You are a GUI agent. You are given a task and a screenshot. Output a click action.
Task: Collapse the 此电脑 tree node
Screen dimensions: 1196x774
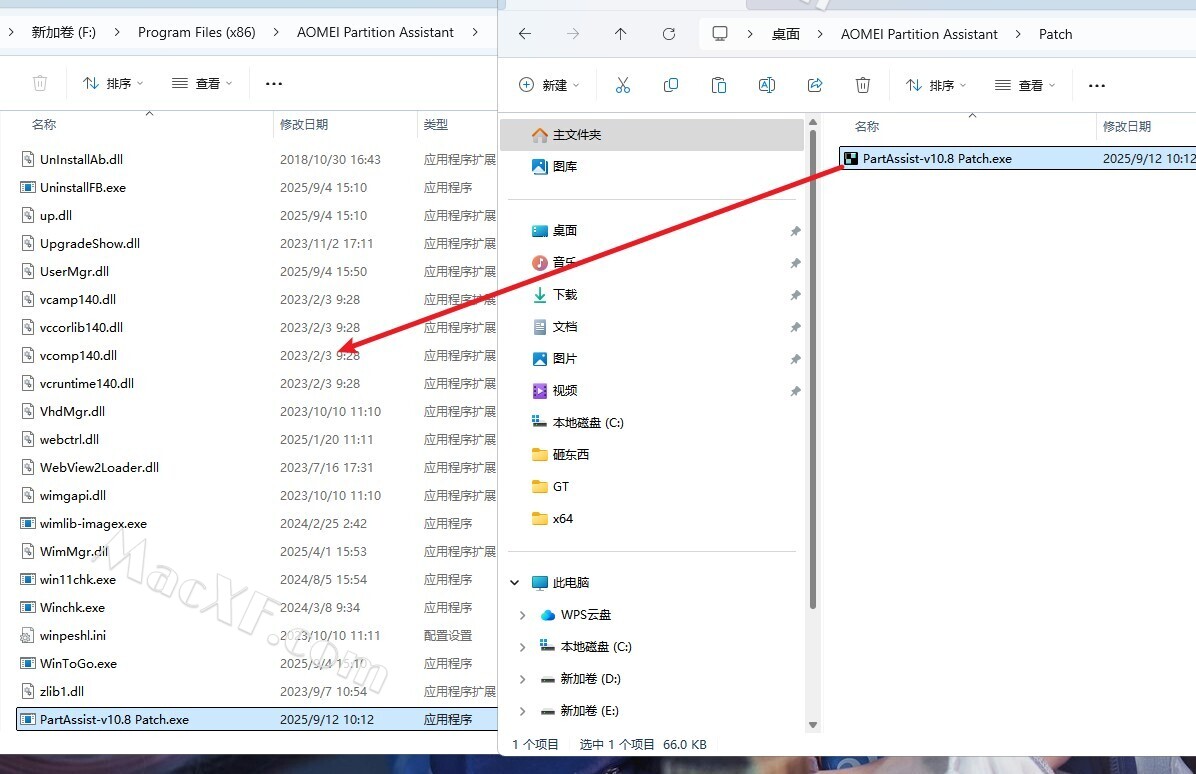[515, 583]
